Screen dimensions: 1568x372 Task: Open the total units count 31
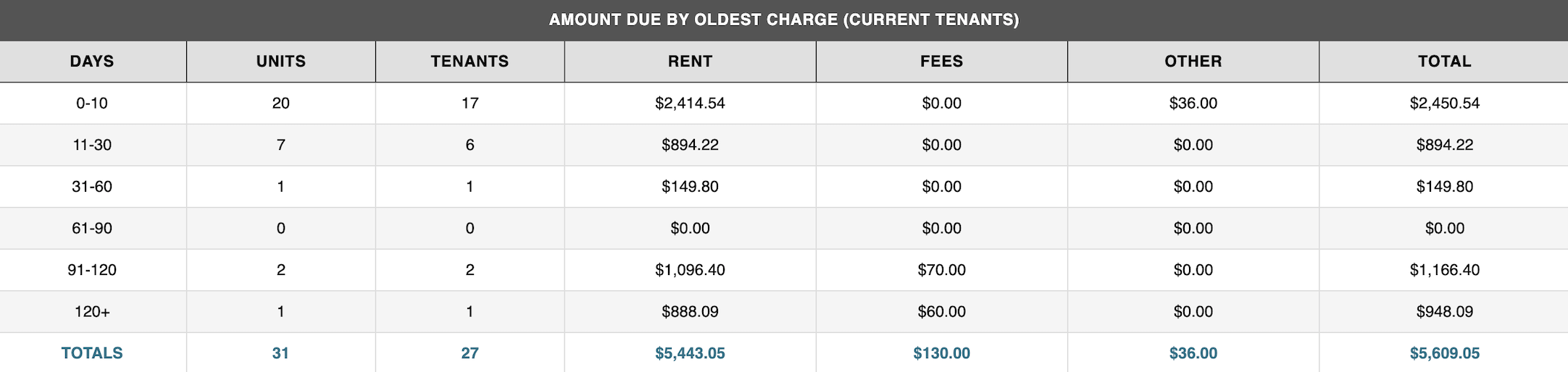tap(281, 353)
